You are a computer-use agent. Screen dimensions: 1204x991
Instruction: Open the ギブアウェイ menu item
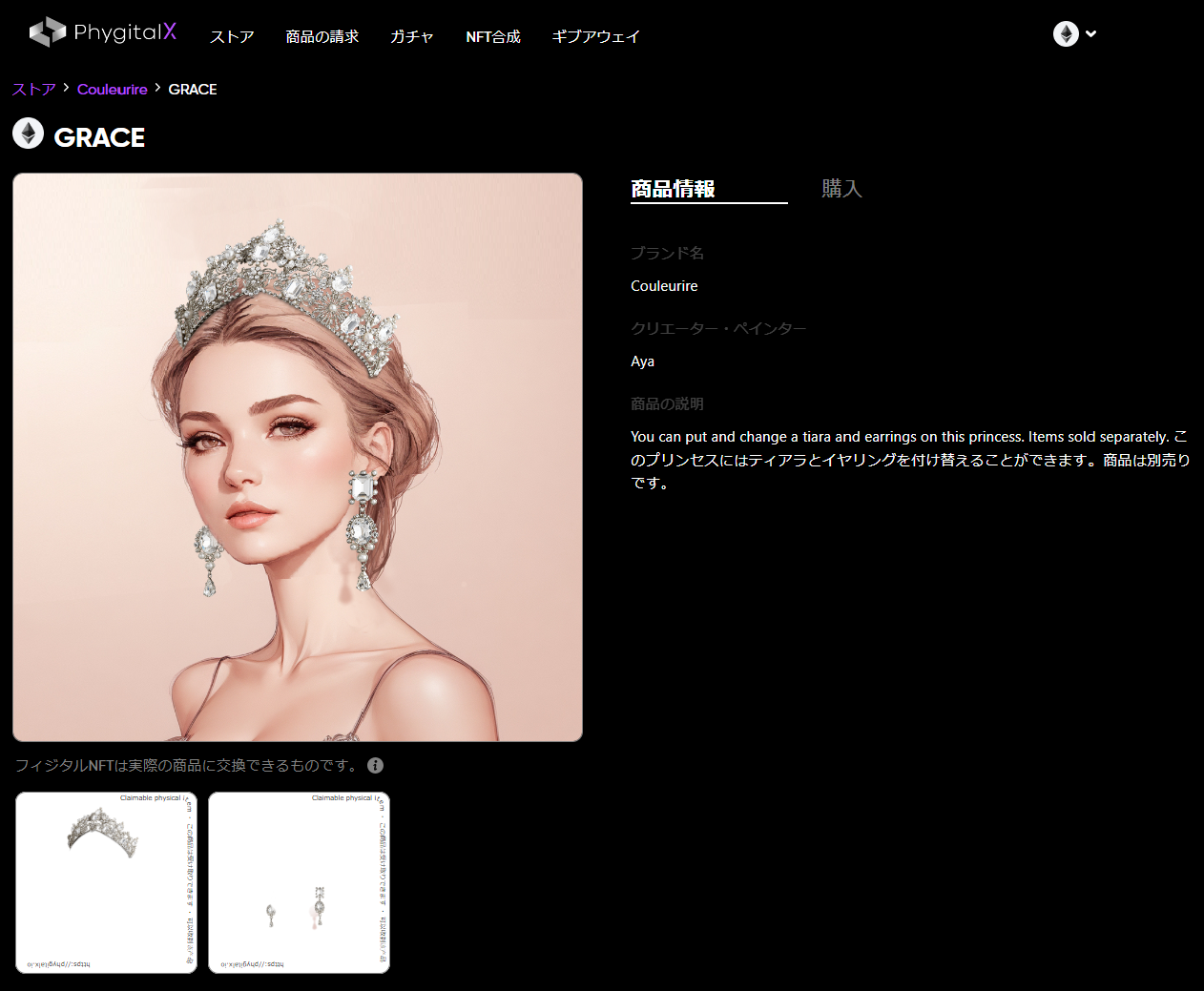596,36
